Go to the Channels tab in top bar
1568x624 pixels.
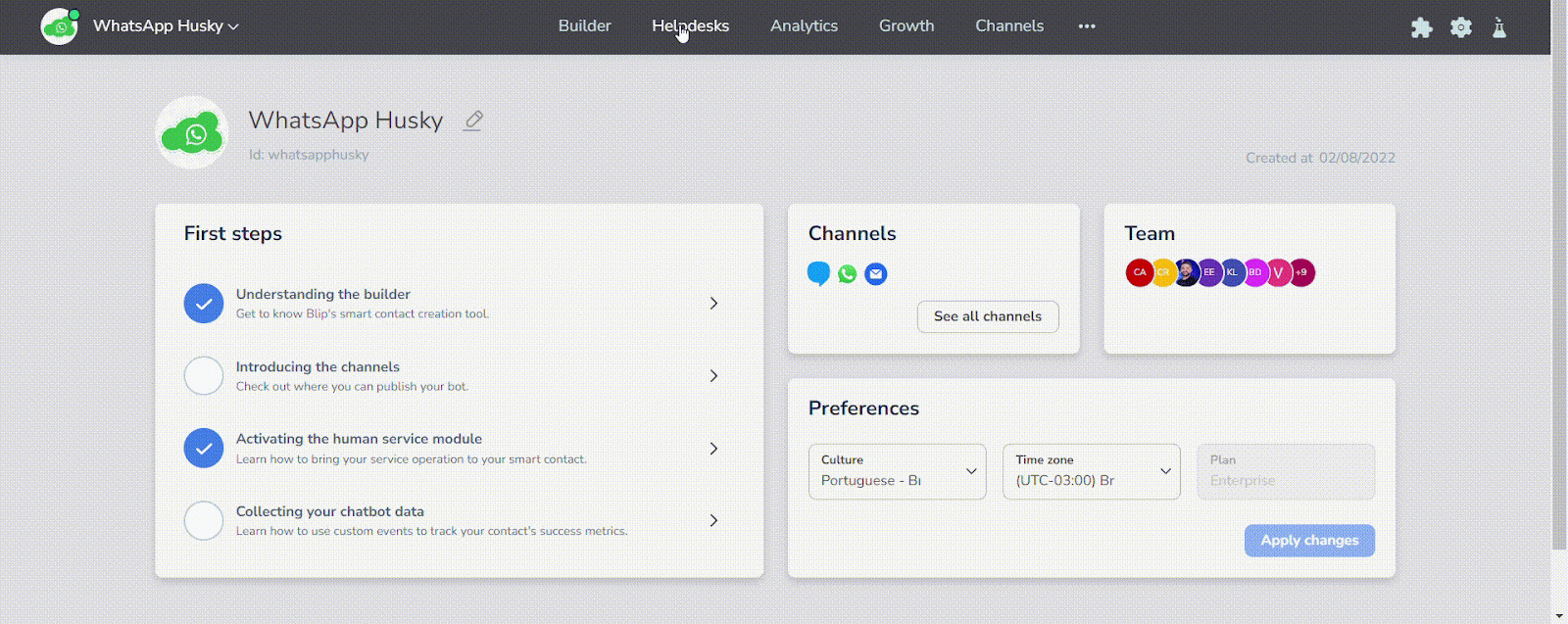pos(1009,26)
